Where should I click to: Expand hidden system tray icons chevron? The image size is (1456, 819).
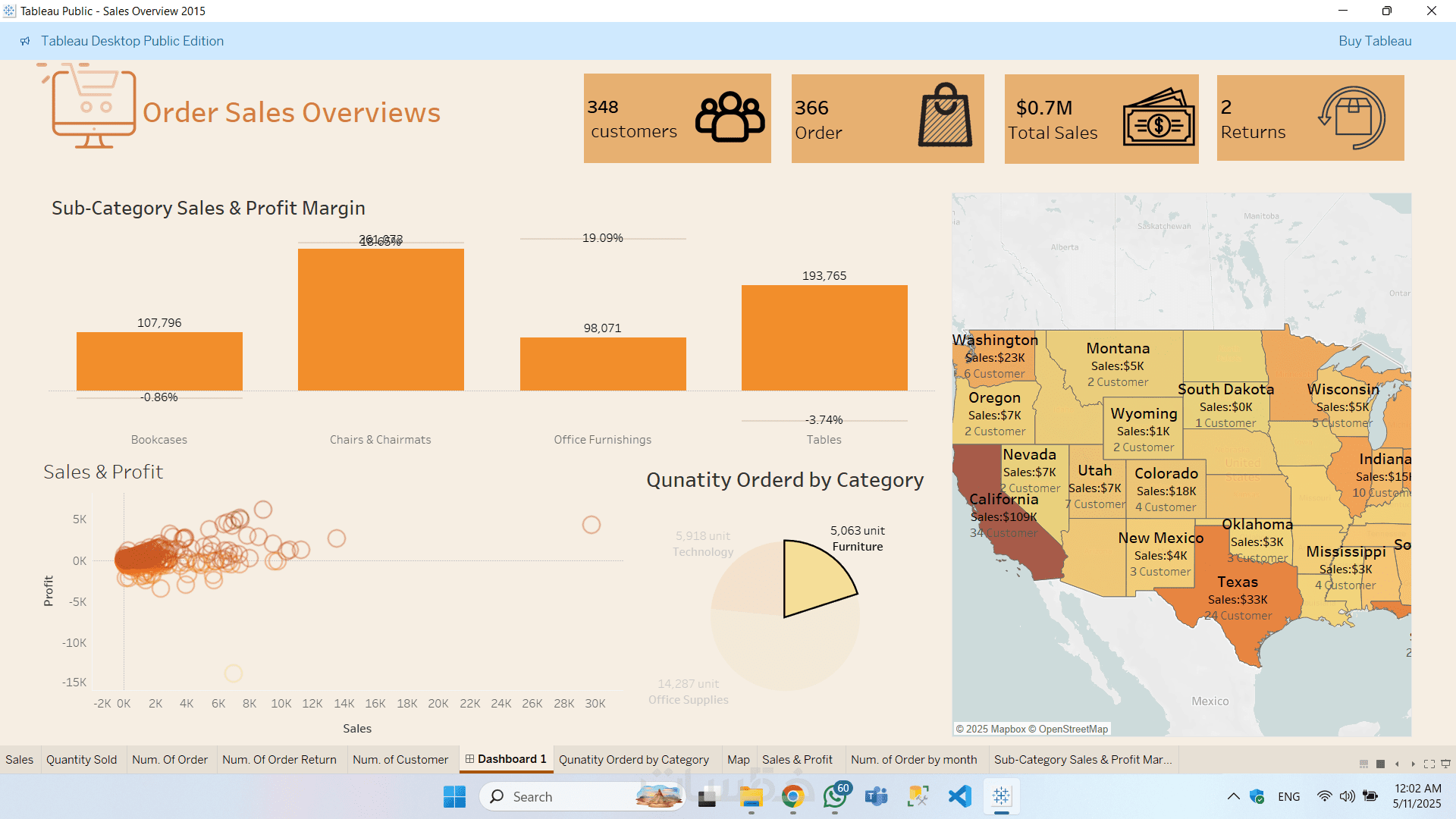tap(1233, 796)
